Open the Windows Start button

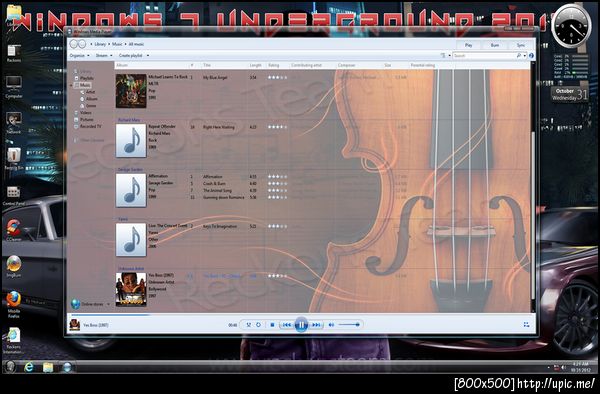pos(10,367)
